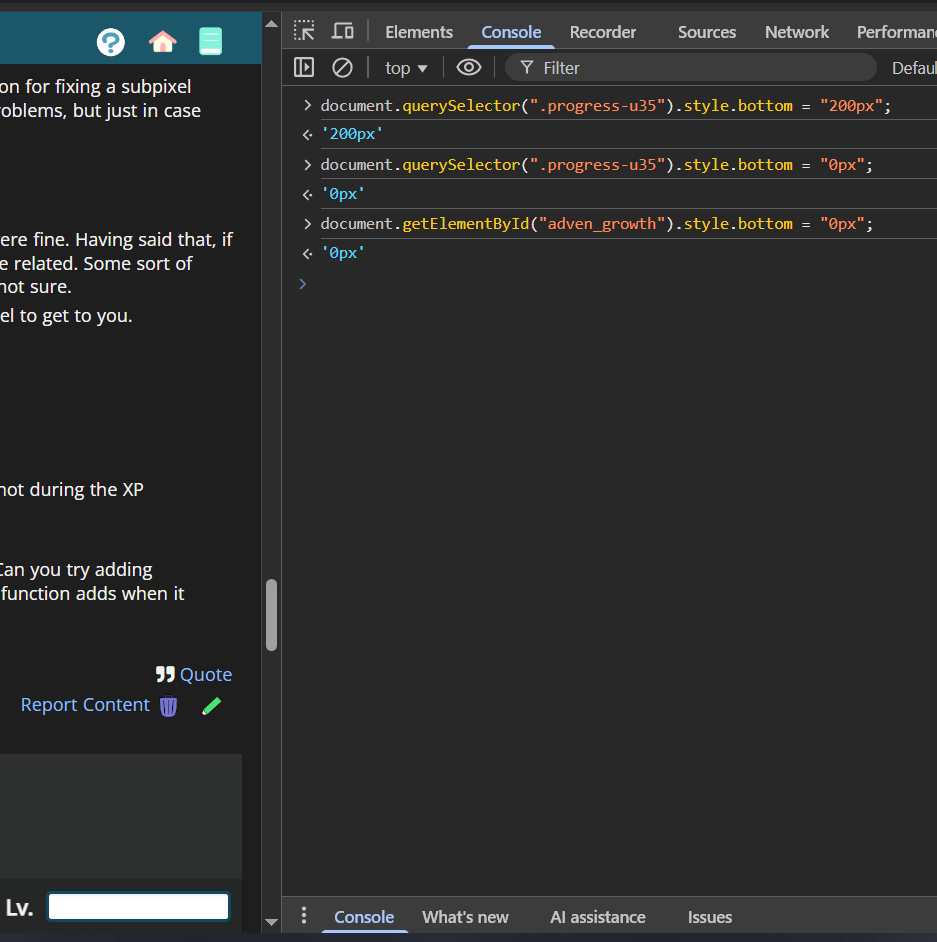Go to the home page icon
Image resolution: width=937 pixels, height=942 pixels.
[x=162, y=41]
